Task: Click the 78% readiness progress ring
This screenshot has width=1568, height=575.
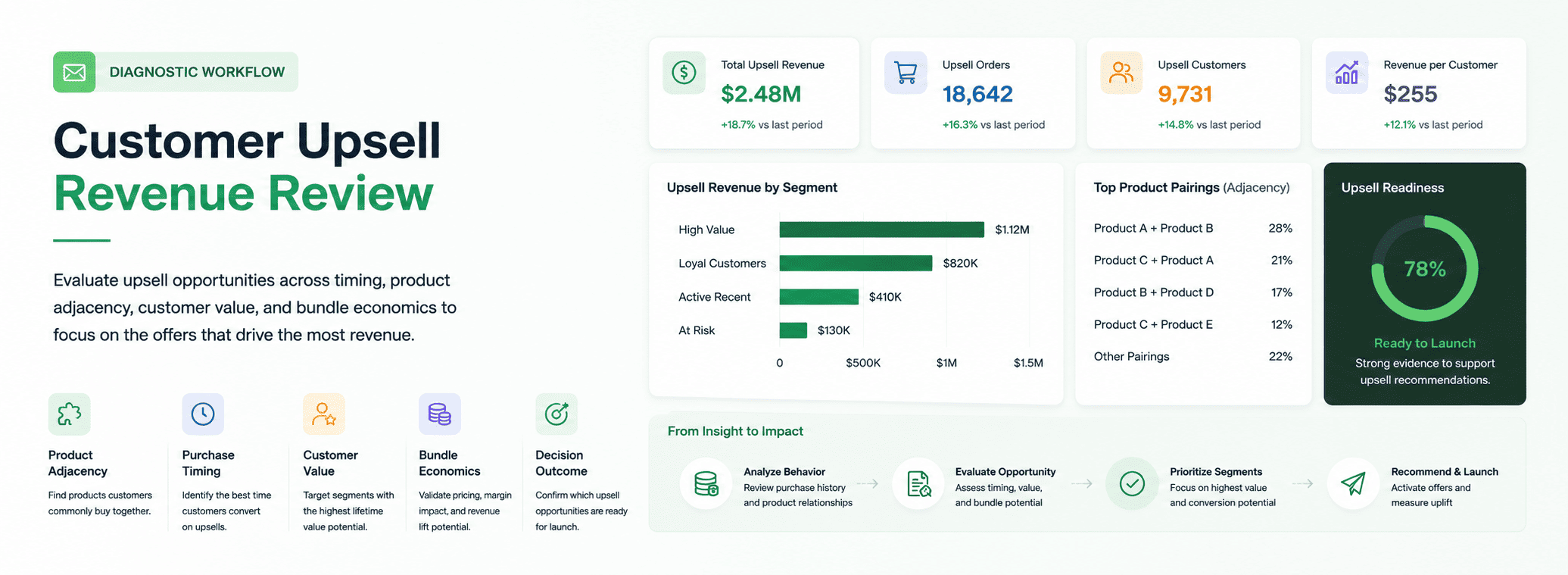Action: point(1425,268)
